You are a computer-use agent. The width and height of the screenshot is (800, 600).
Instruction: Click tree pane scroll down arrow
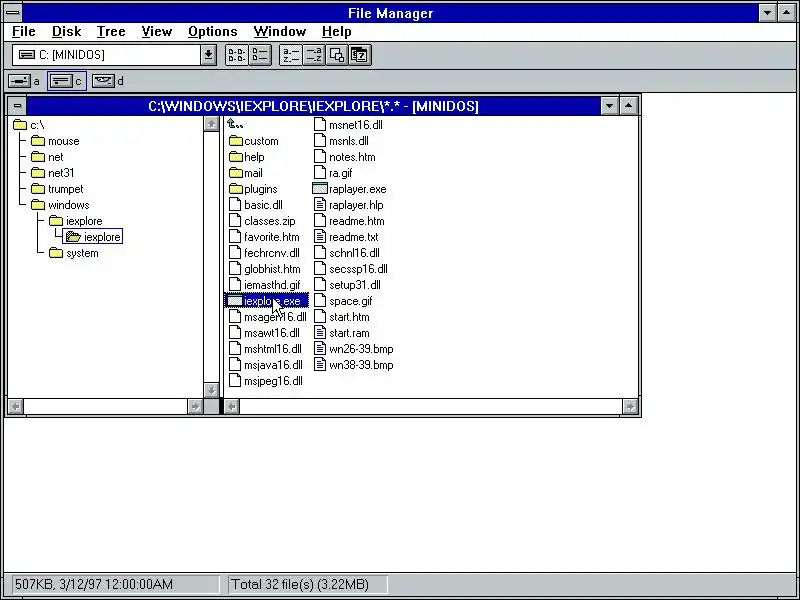pos(211,390)
